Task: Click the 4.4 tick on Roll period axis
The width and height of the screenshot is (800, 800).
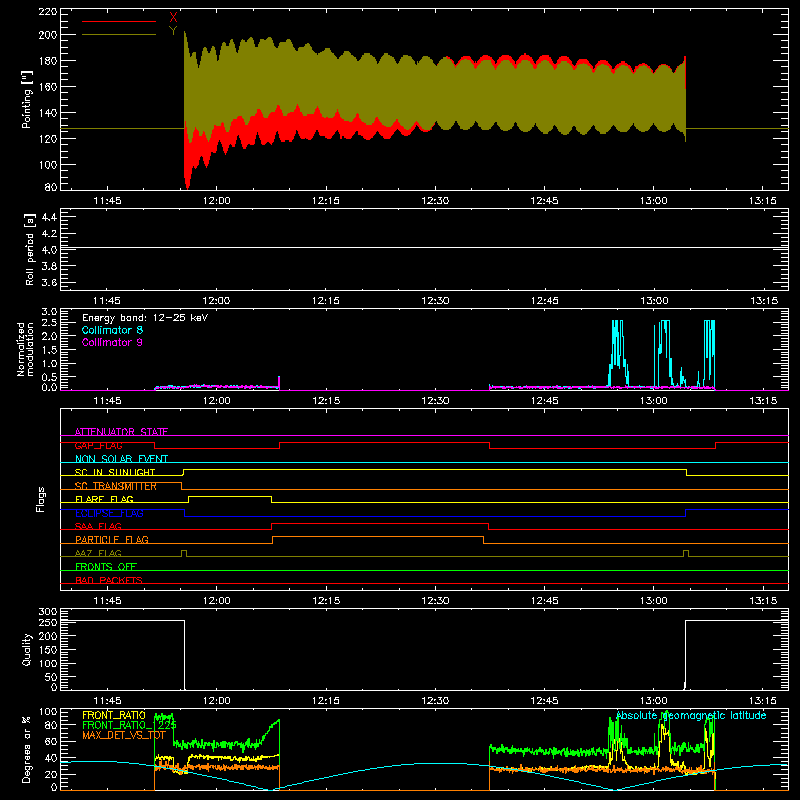Action: [49, 217]
